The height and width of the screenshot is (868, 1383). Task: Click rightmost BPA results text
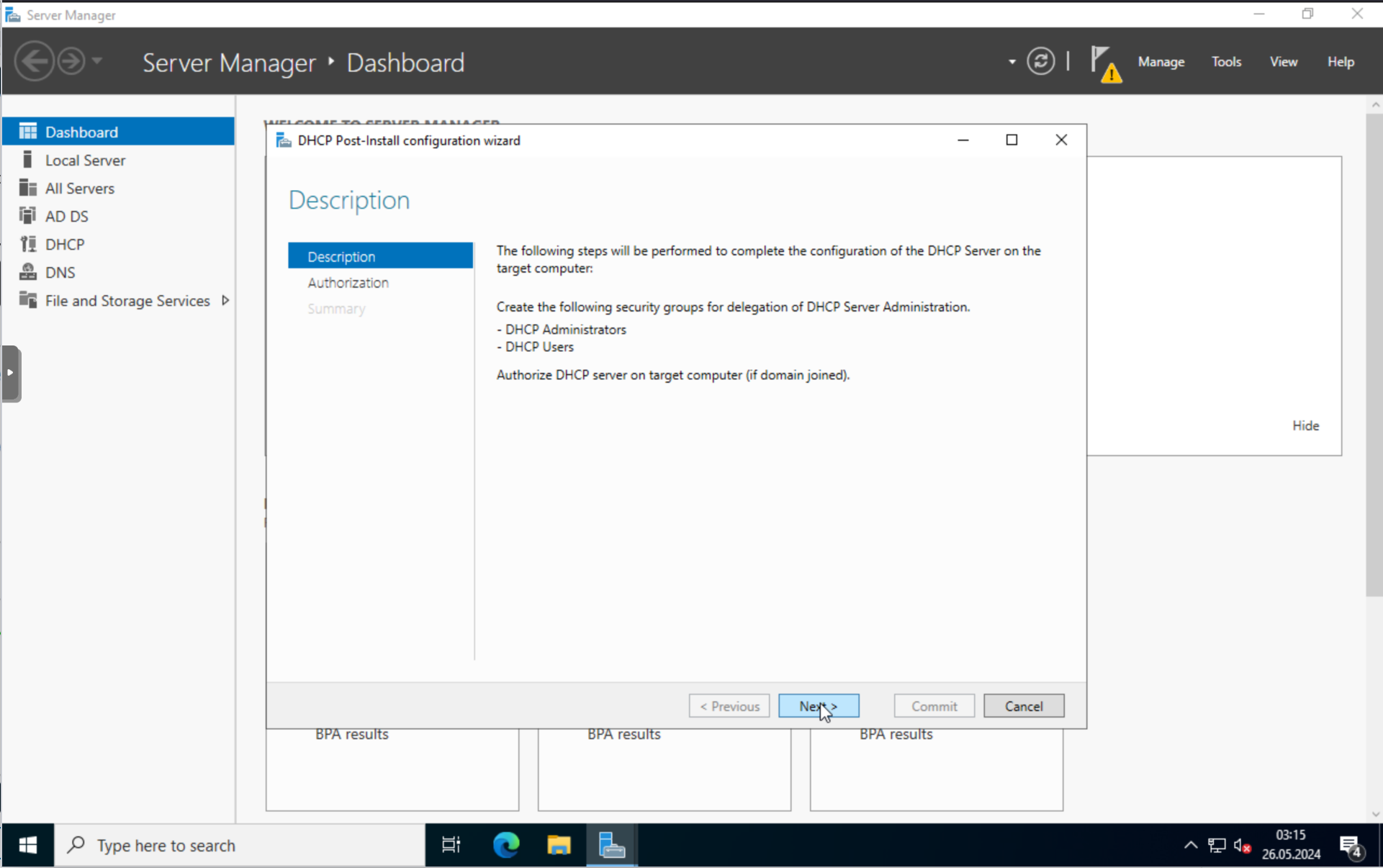[x=896, y=734]
